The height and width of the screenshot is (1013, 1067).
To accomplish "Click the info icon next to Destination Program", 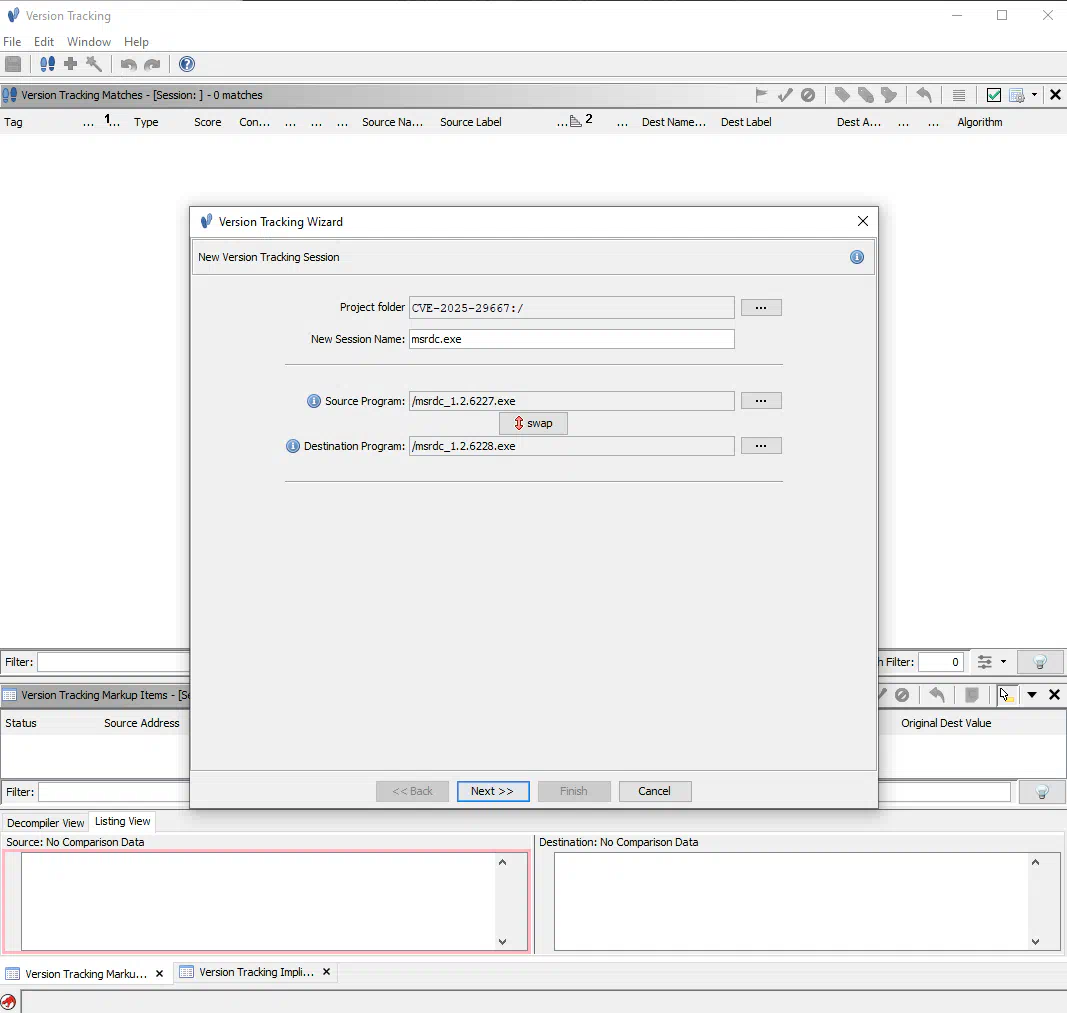I will point(293,446).
